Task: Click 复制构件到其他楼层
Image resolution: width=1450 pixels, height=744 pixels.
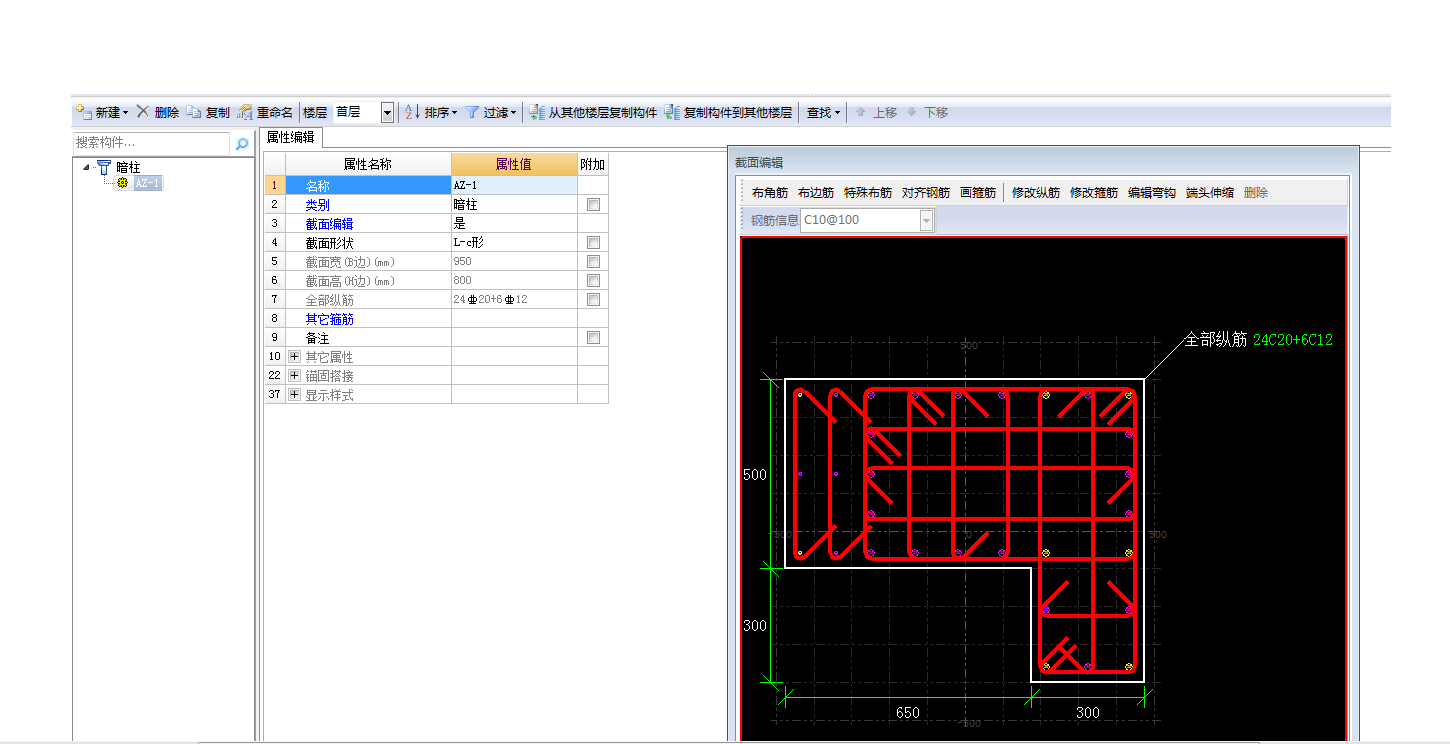Action: coord(728,113)
